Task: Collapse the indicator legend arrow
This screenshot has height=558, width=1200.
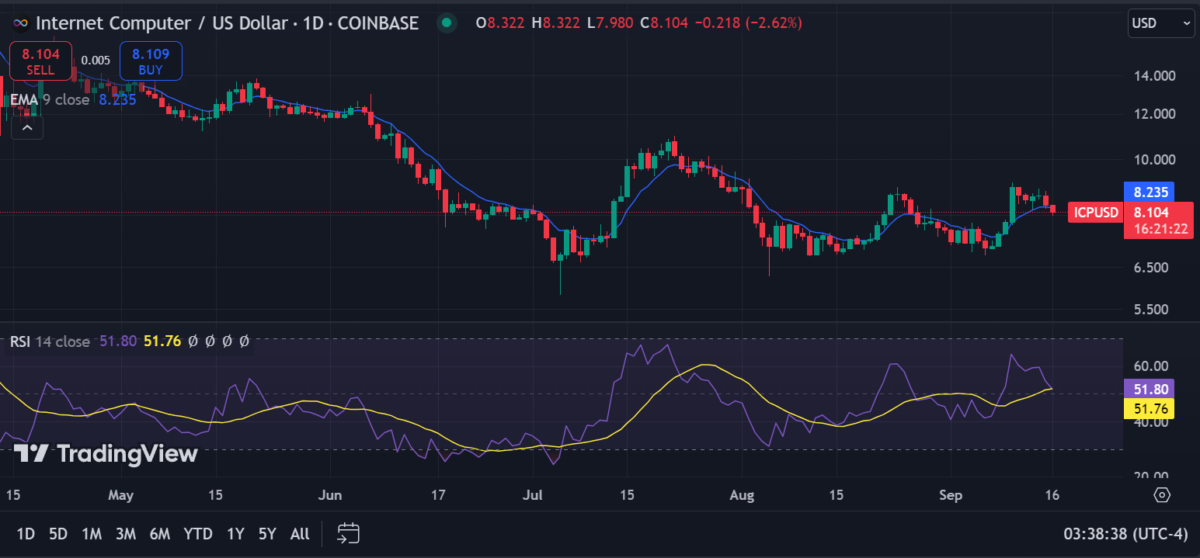Action: tap(26, 128)
